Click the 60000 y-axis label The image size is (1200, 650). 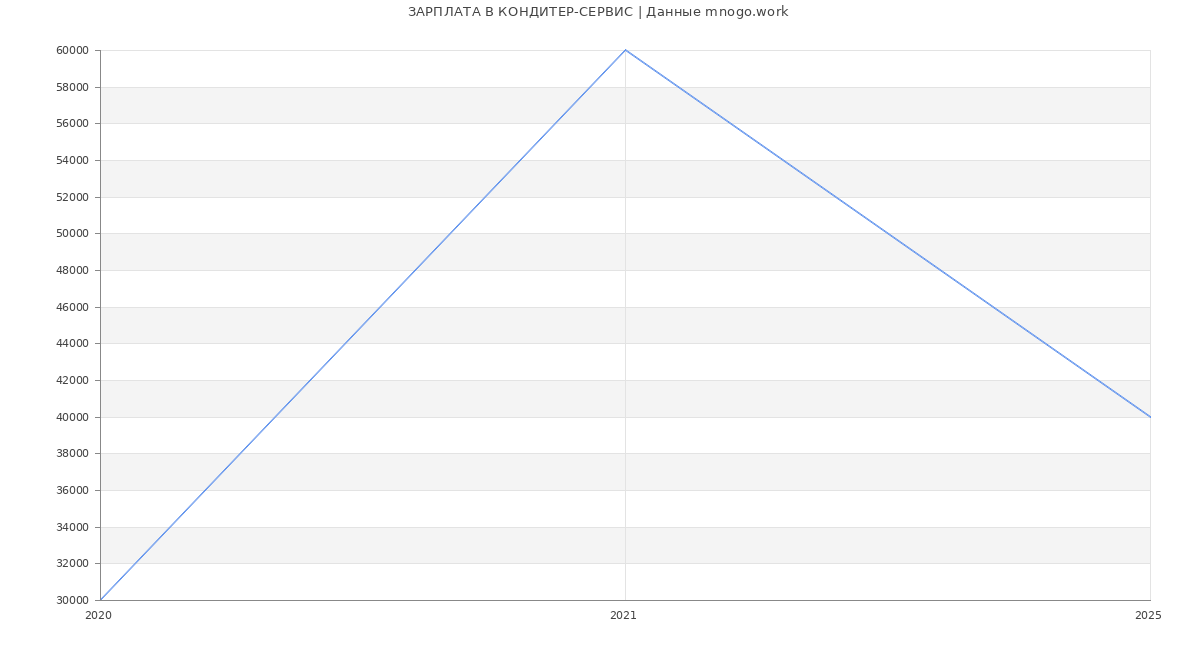tap(72, 51)
